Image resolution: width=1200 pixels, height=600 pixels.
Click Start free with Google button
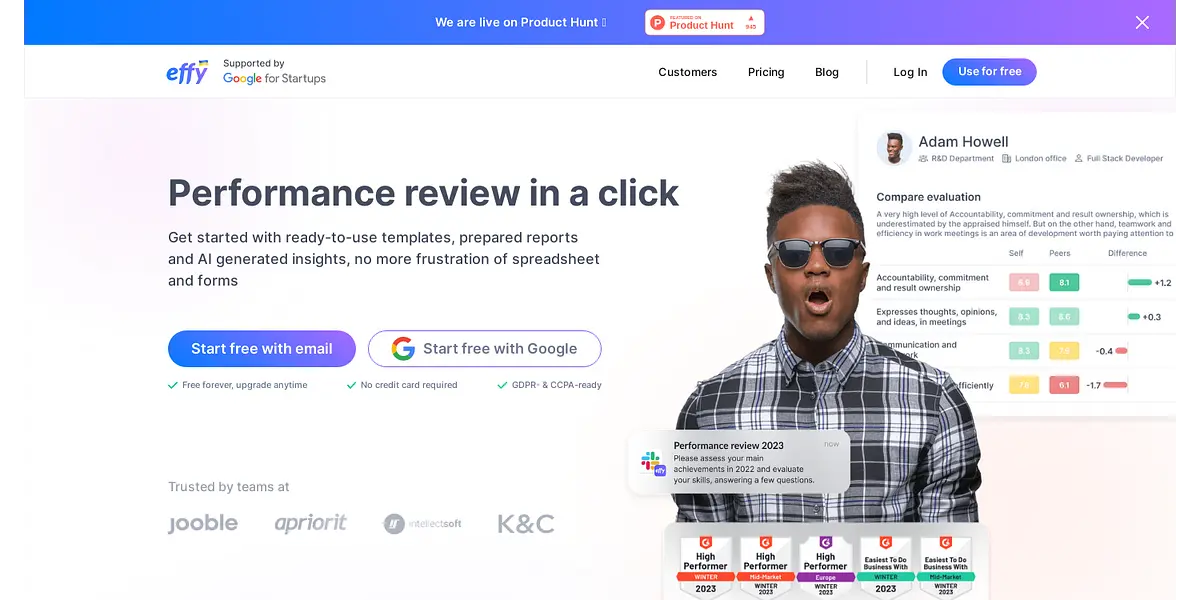pos(484,349)
